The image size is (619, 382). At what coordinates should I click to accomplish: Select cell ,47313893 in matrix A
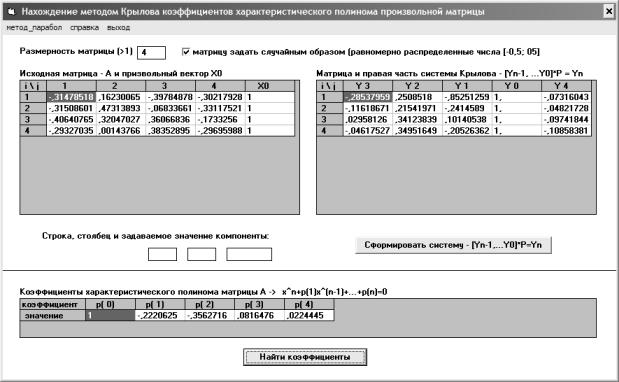point(121,108)
